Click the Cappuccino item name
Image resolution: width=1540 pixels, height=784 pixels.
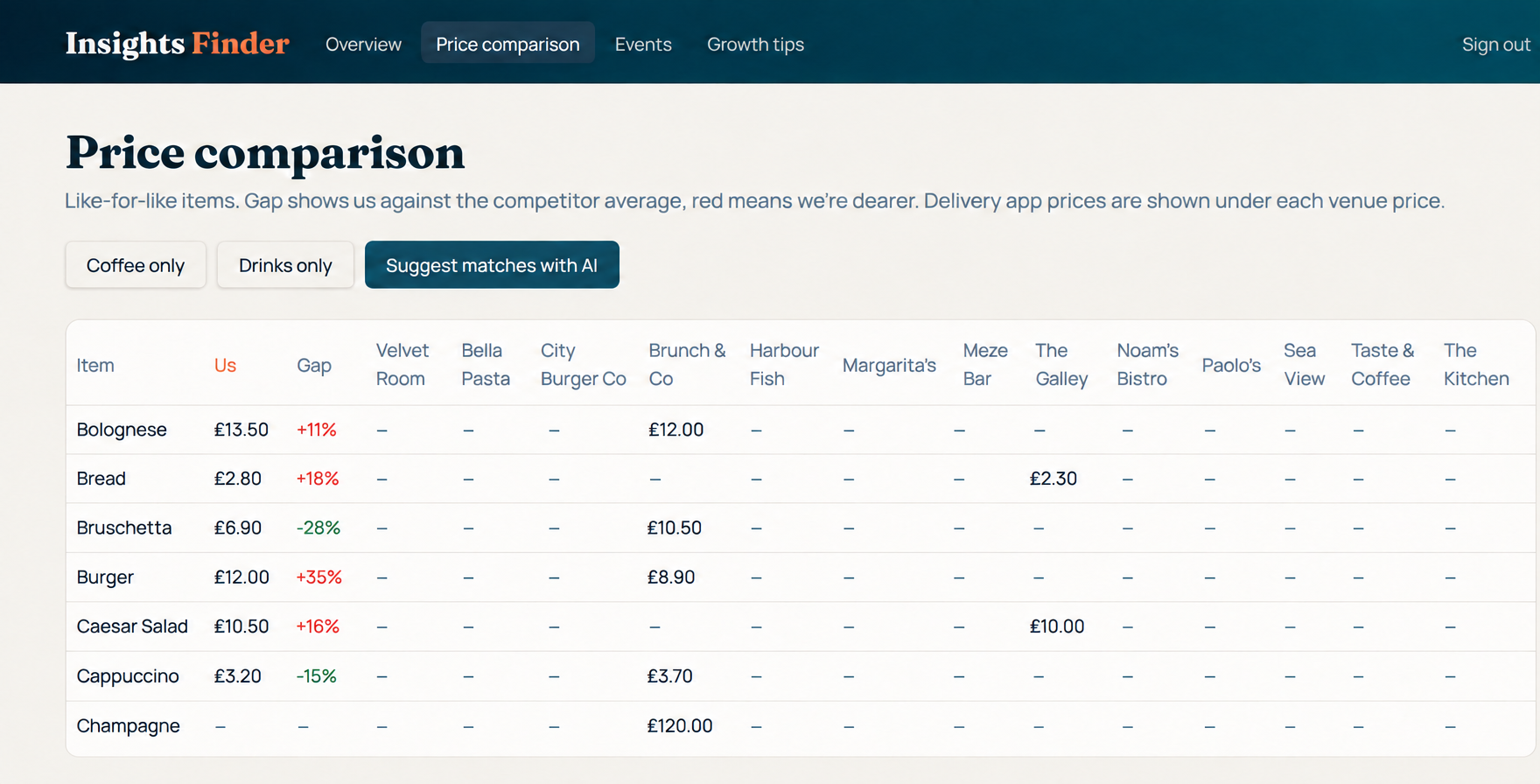(x=128, y=676)
